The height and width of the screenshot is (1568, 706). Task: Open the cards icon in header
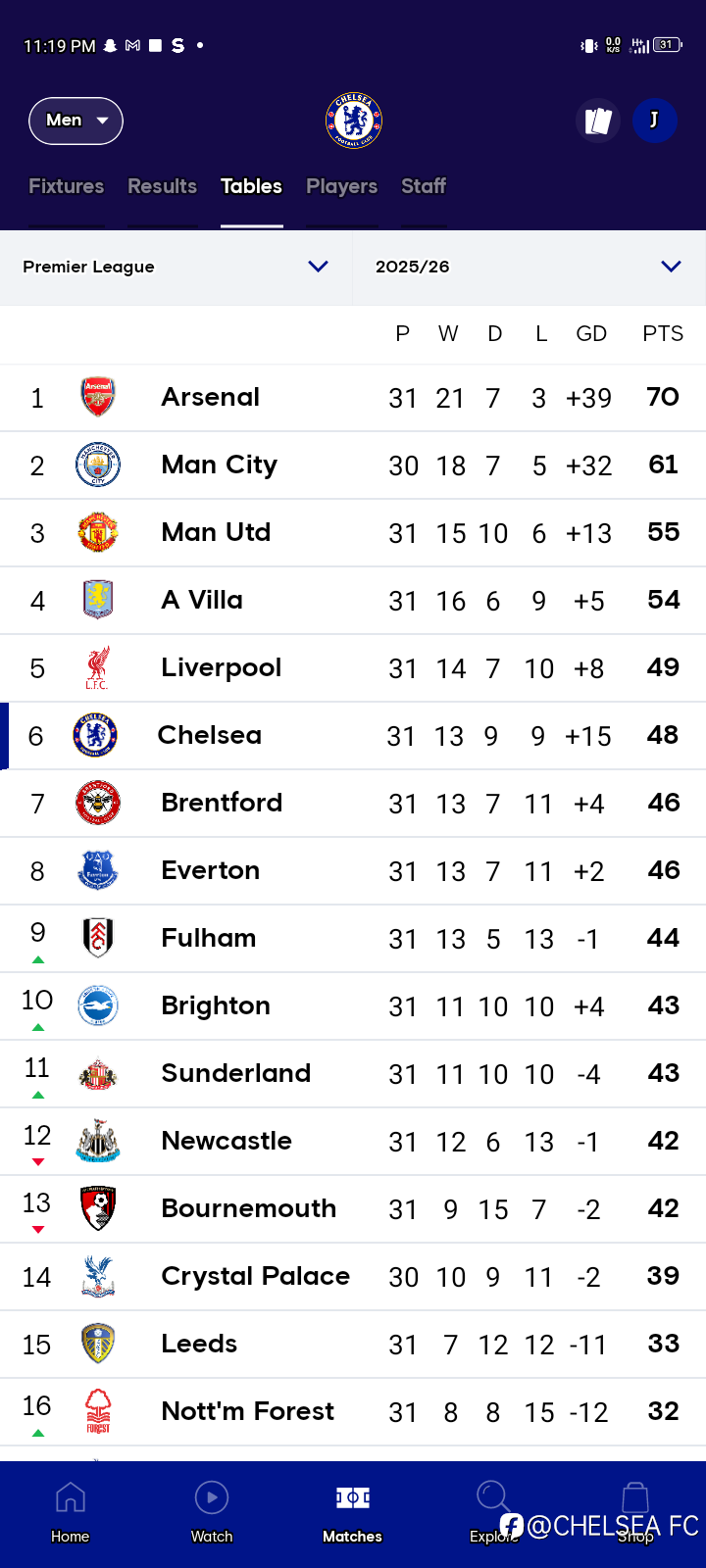(x=598, y=121)
